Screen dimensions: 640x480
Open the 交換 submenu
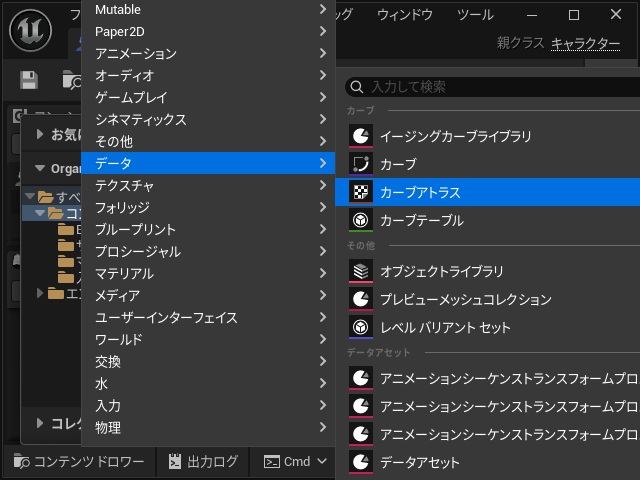[208, 362]
